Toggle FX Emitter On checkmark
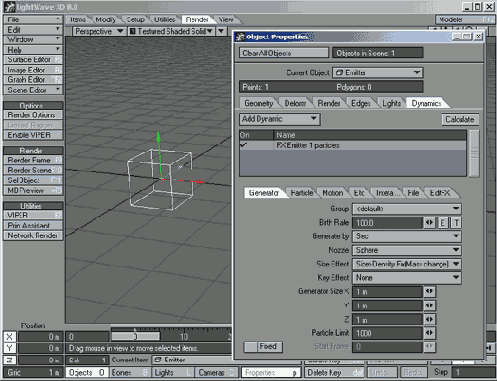The image size is (497, 381). 244,145
